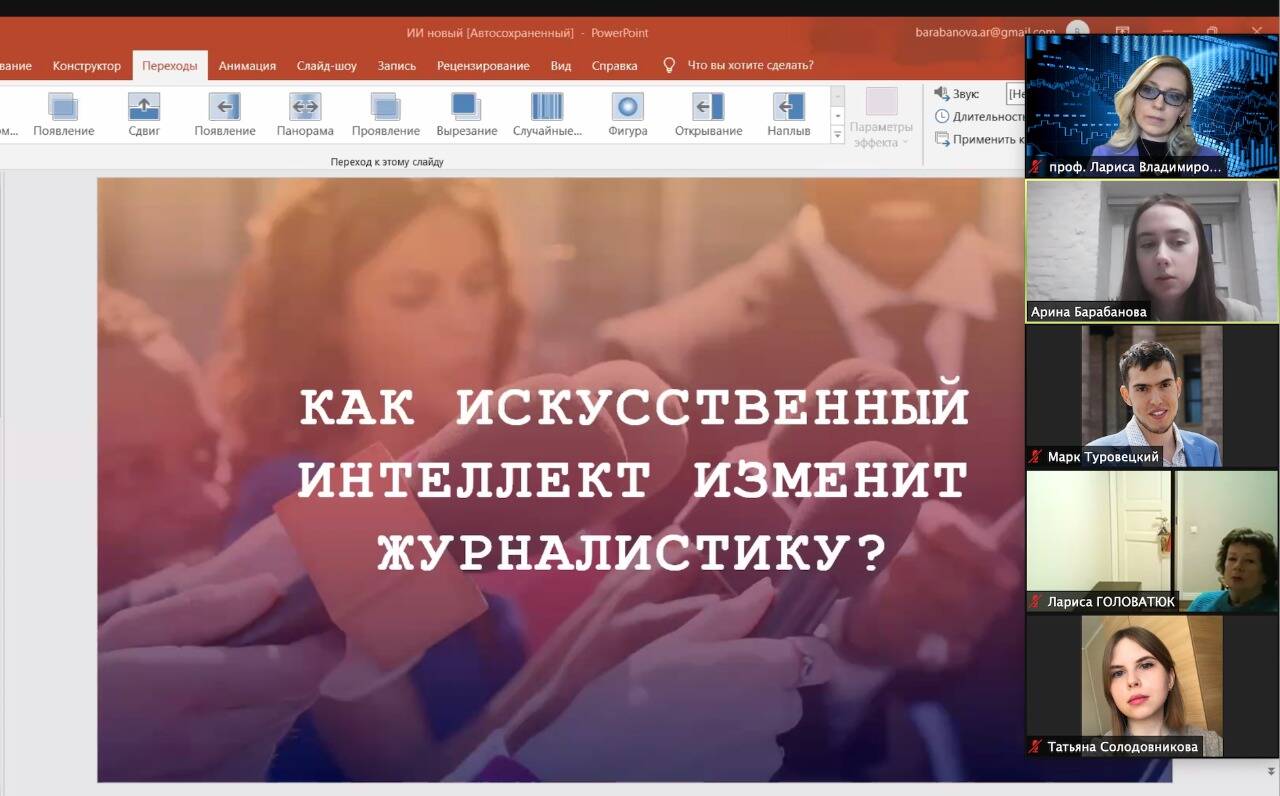Screen dimensions: 1280x796
Task: Select Татьяна Солодовникова's video tile
Action: point(1152,686)
